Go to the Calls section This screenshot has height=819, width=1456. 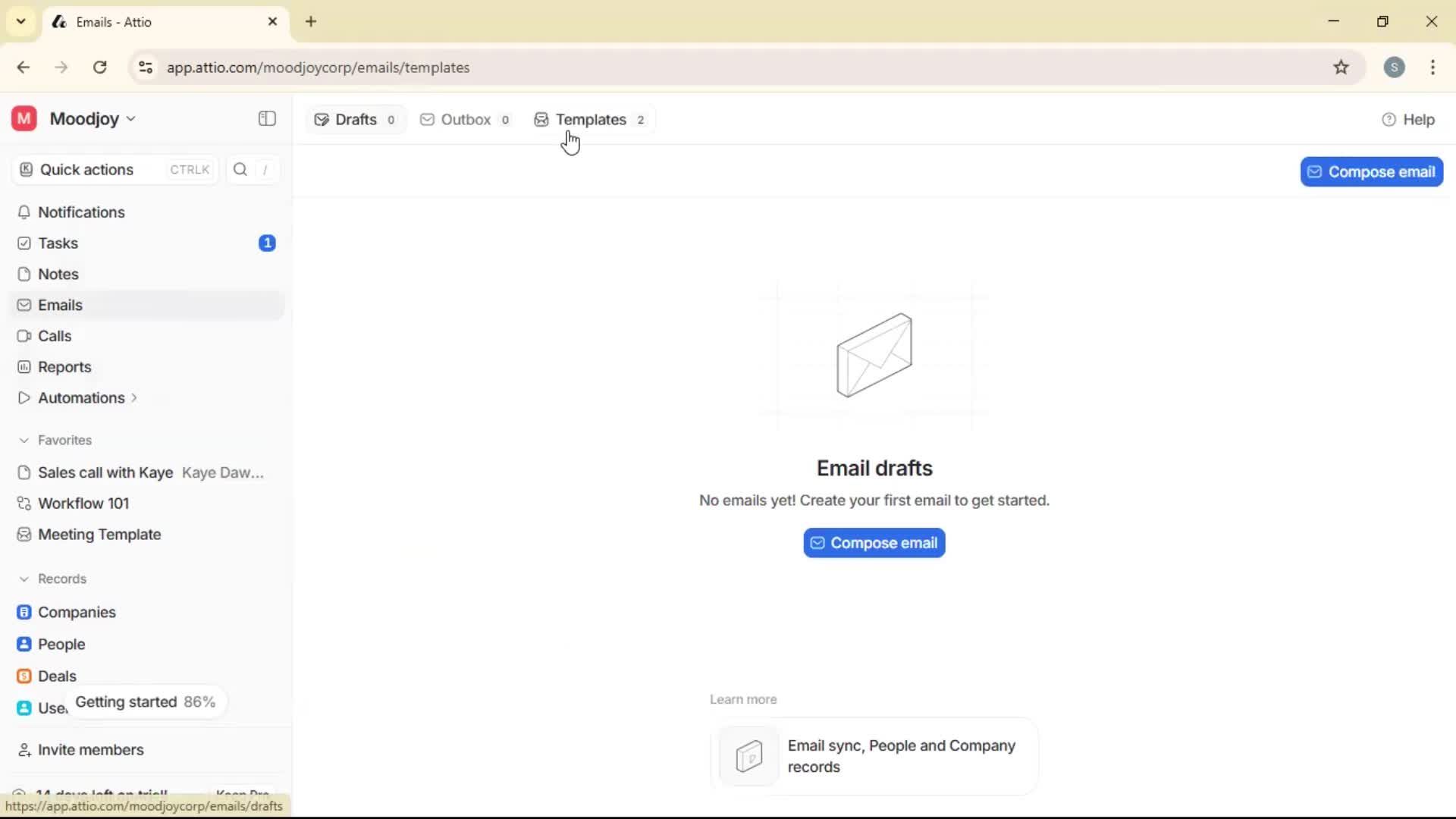coord(54,336)
